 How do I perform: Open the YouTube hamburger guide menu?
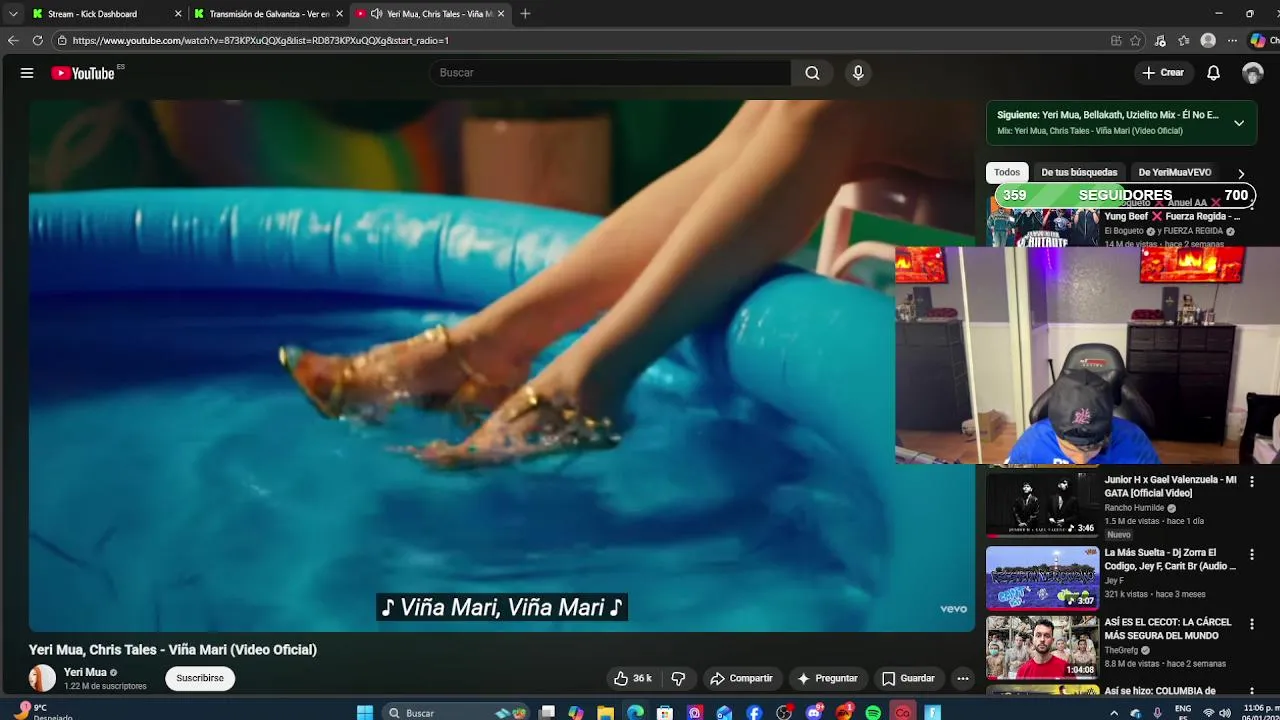coord(27,73)
